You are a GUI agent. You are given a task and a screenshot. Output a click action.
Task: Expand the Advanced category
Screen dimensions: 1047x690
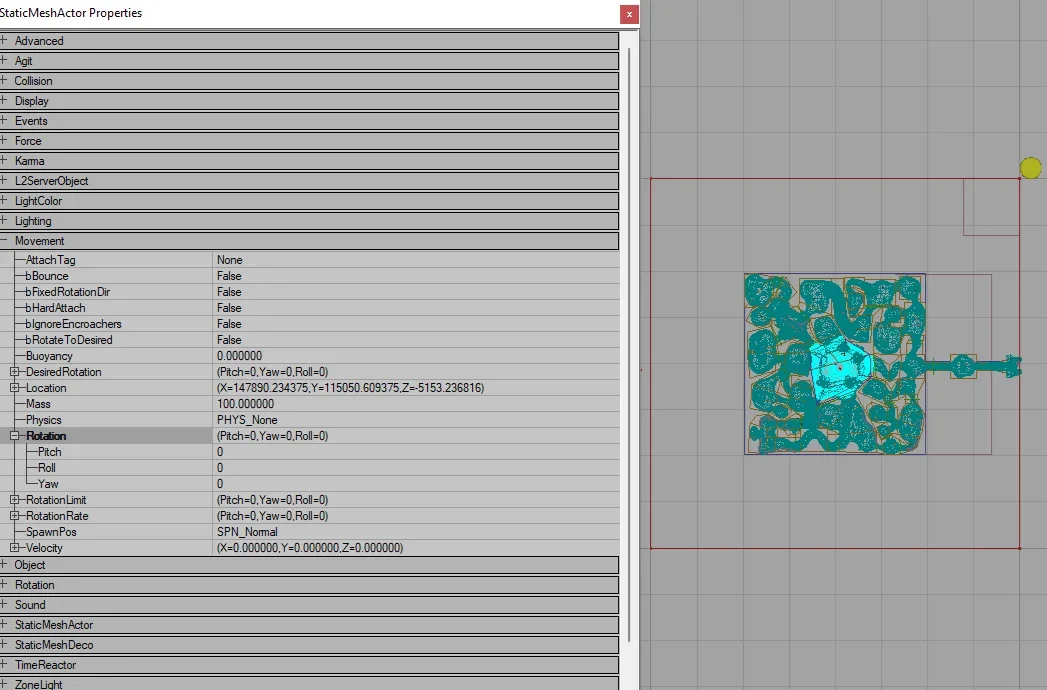(4, 40)
